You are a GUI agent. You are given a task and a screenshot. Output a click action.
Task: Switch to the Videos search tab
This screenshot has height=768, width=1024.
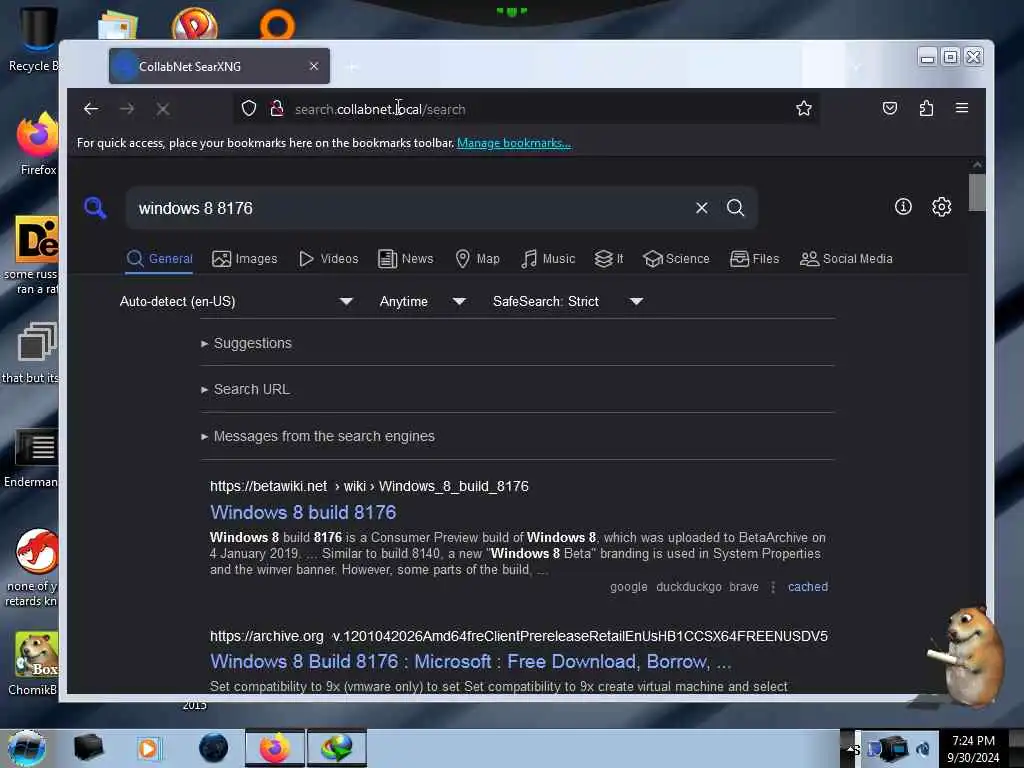click(x=328, y=259)
